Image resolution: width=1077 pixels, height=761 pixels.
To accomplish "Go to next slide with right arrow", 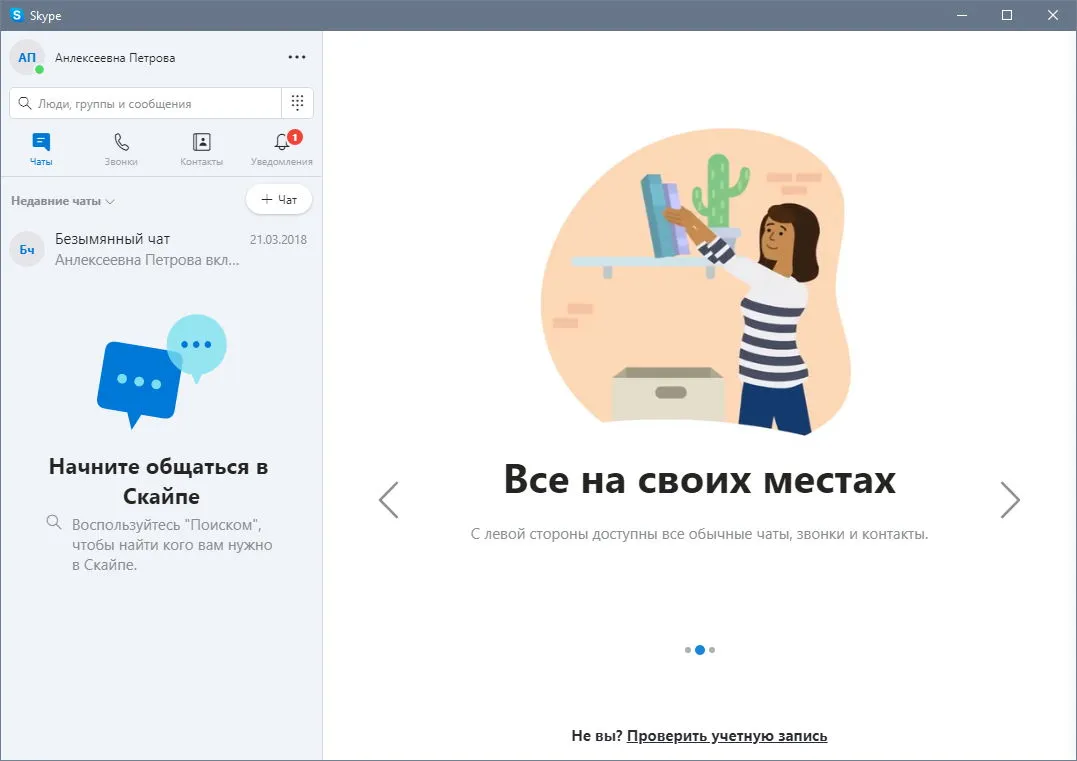I will click(x=1010, y=499).
